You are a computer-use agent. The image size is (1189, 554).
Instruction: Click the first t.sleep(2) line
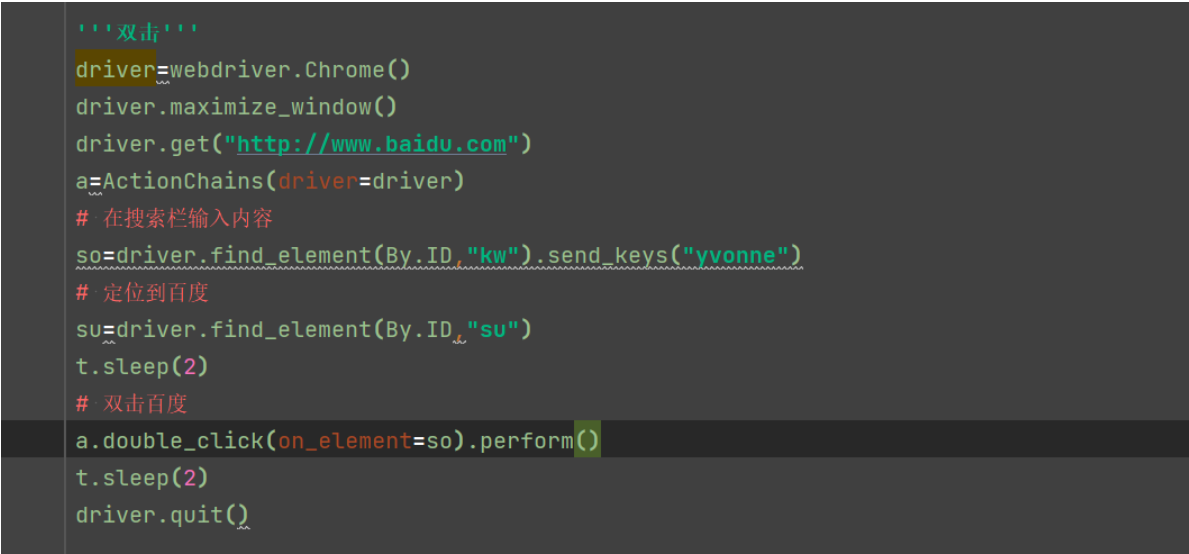pyautogui.click(x=141, y=367)
